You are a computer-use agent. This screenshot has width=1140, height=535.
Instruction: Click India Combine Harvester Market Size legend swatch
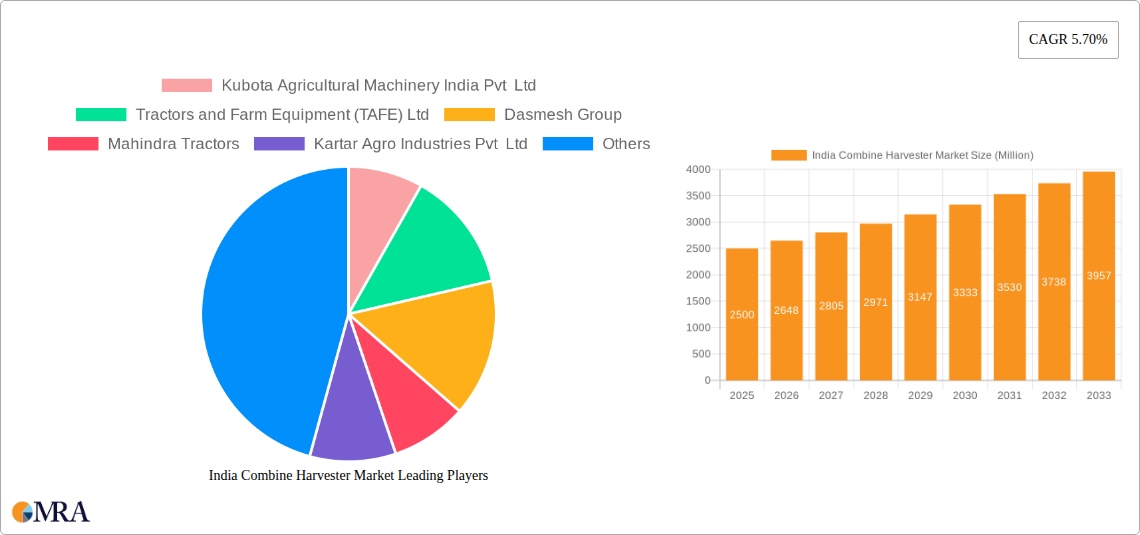point(789,155)
